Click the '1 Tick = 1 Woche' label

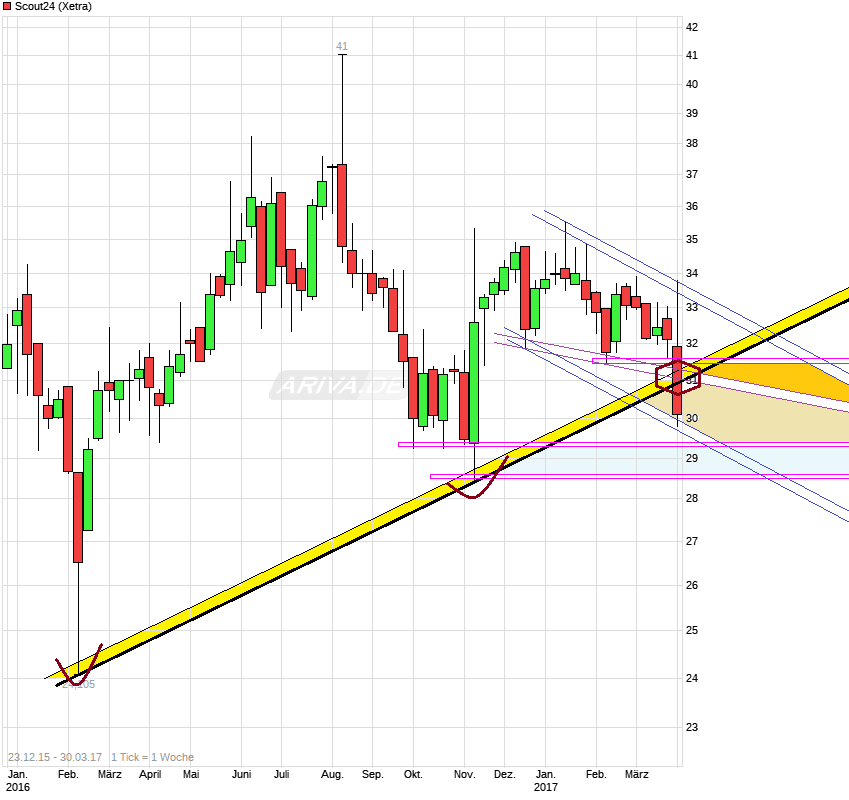coord(153,757)
